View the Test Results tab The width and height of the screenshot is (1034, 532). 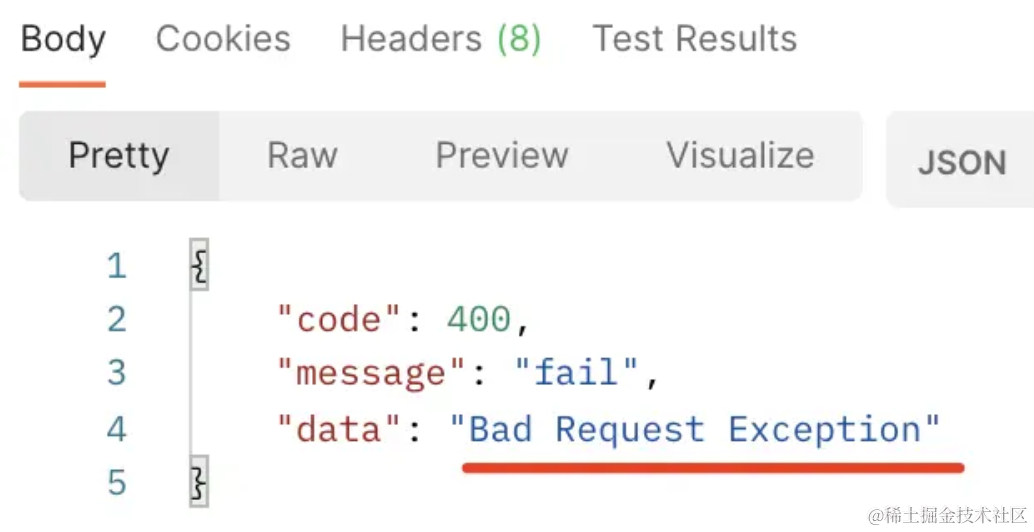[695, 38]
